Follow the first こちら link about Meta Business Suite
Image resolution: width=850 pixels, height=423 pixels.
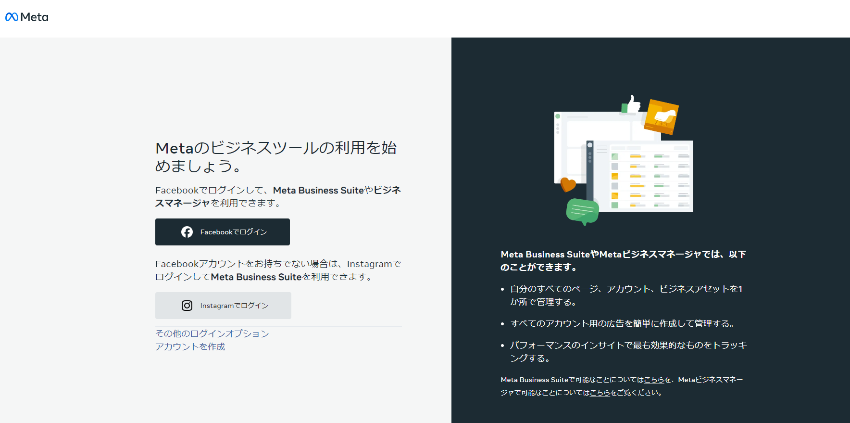[x=654, y=380]
